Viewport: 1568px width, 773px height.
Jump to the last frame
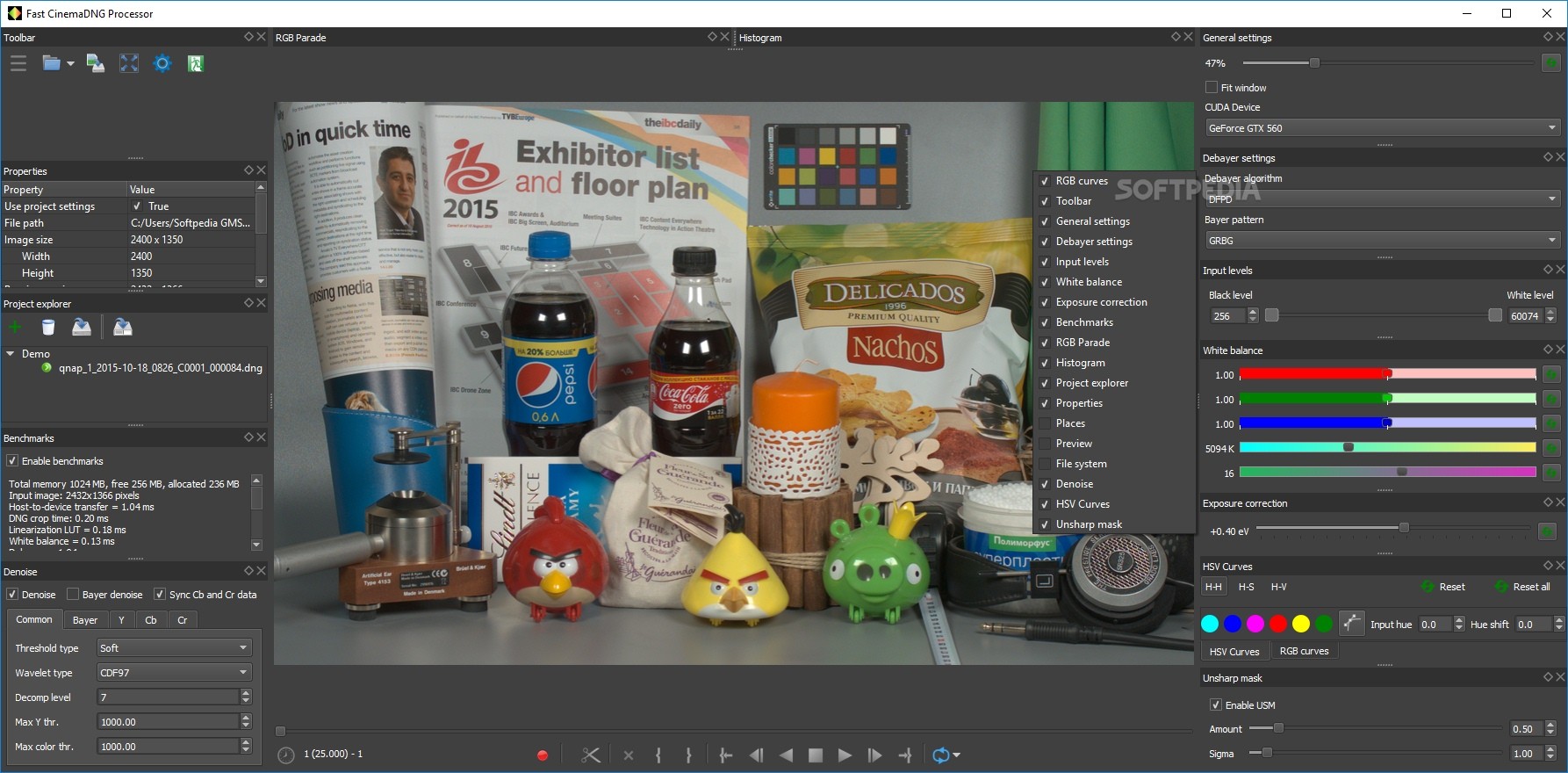coord(905,755)
